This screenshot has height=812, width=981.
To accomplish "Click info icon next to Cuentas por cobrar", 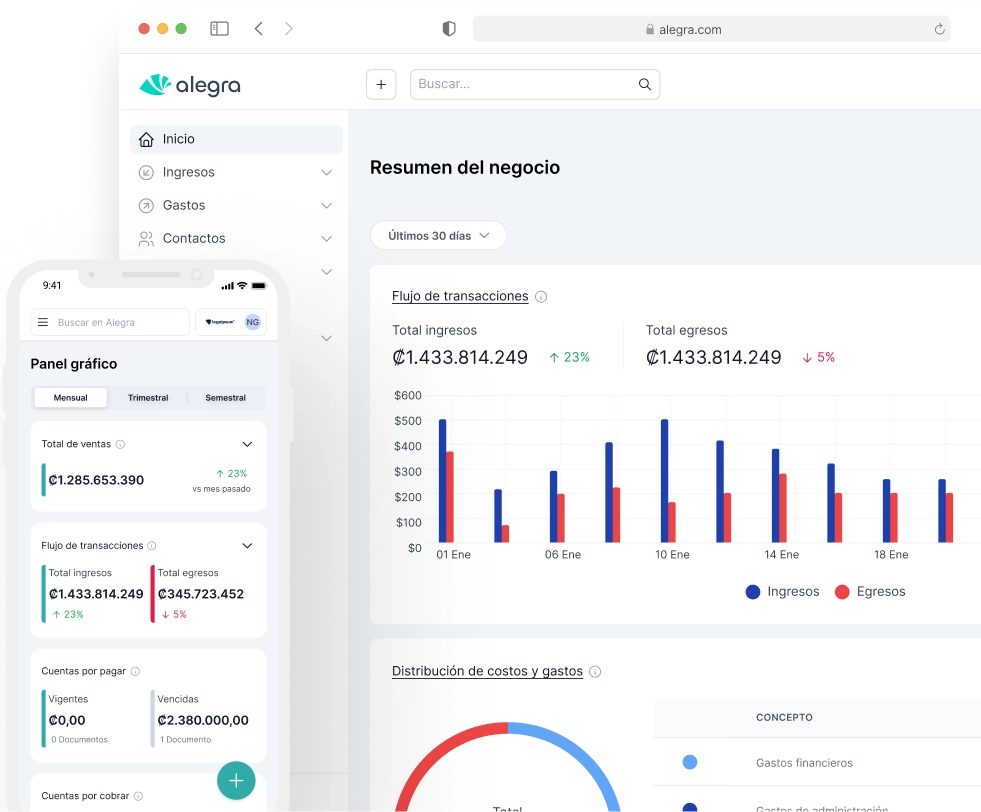I will [138, 796].
